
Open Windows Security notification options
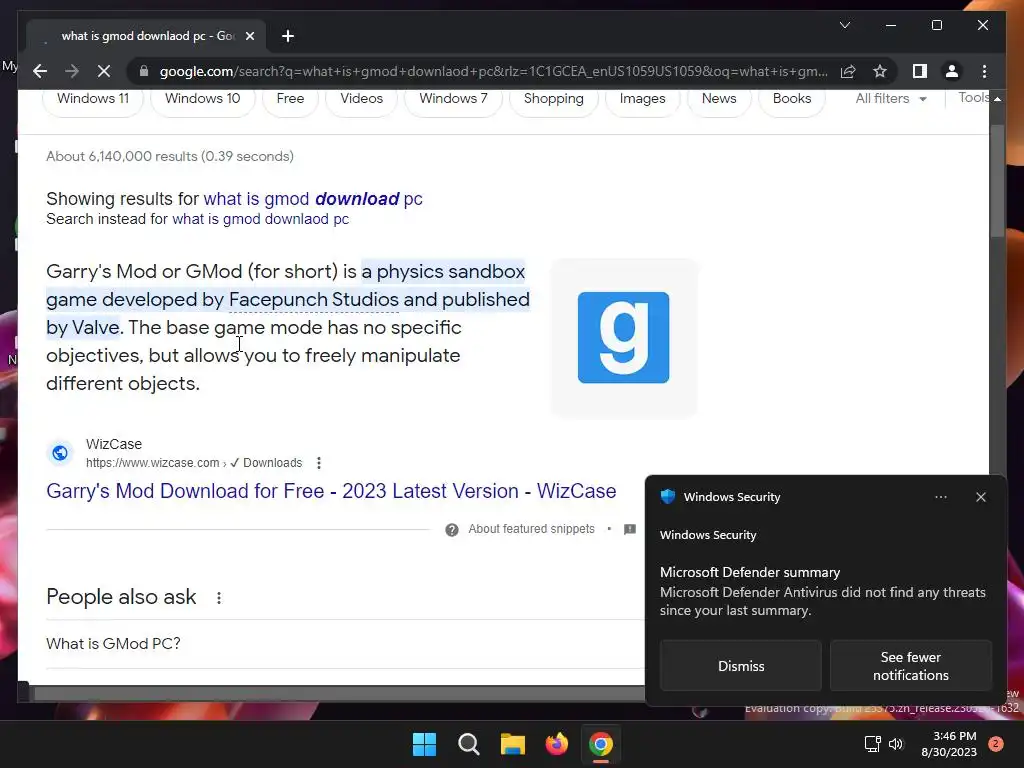point(940,497)
